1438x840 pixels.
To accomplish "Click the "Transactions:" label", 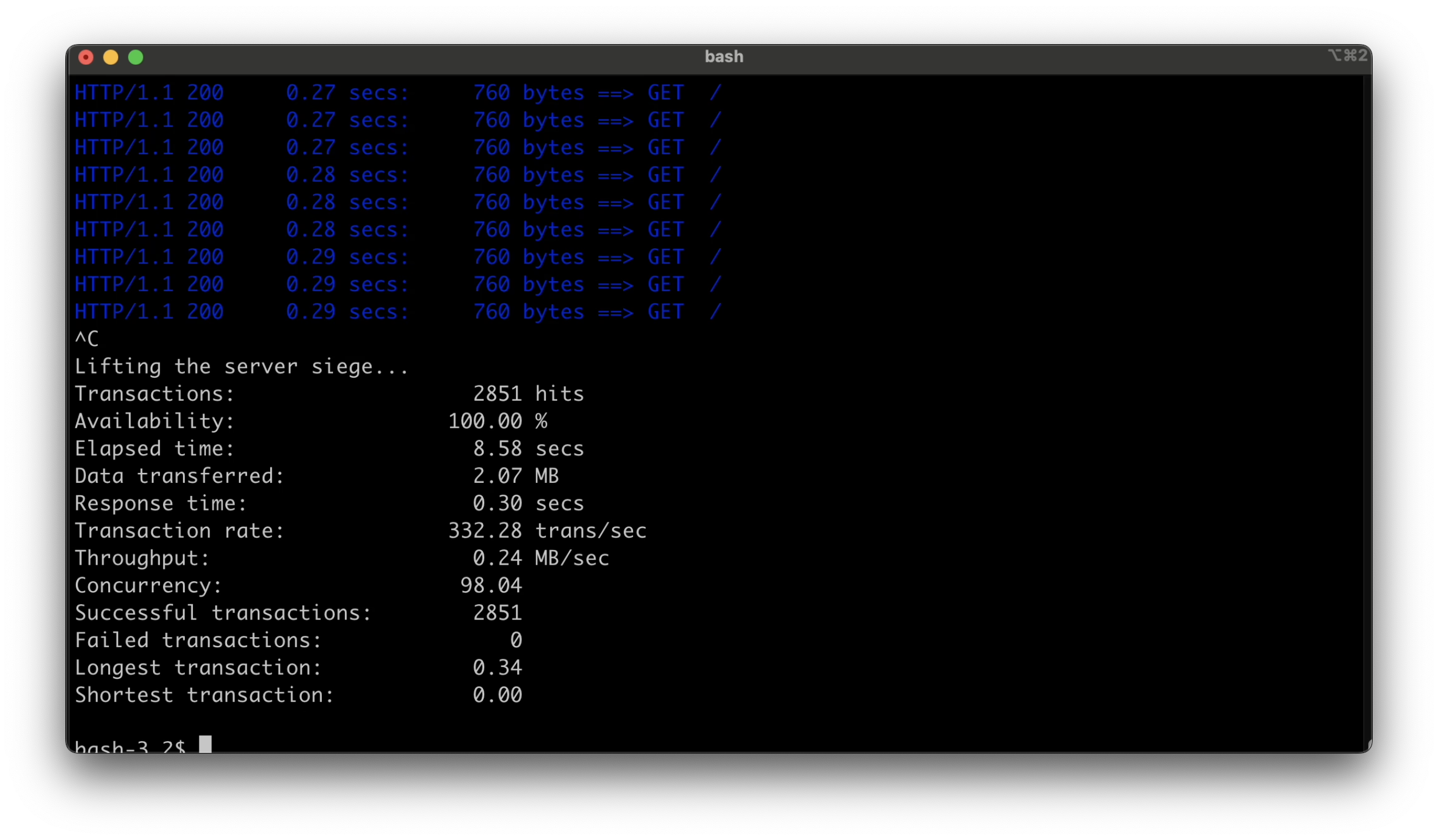I will click(155, 394).
